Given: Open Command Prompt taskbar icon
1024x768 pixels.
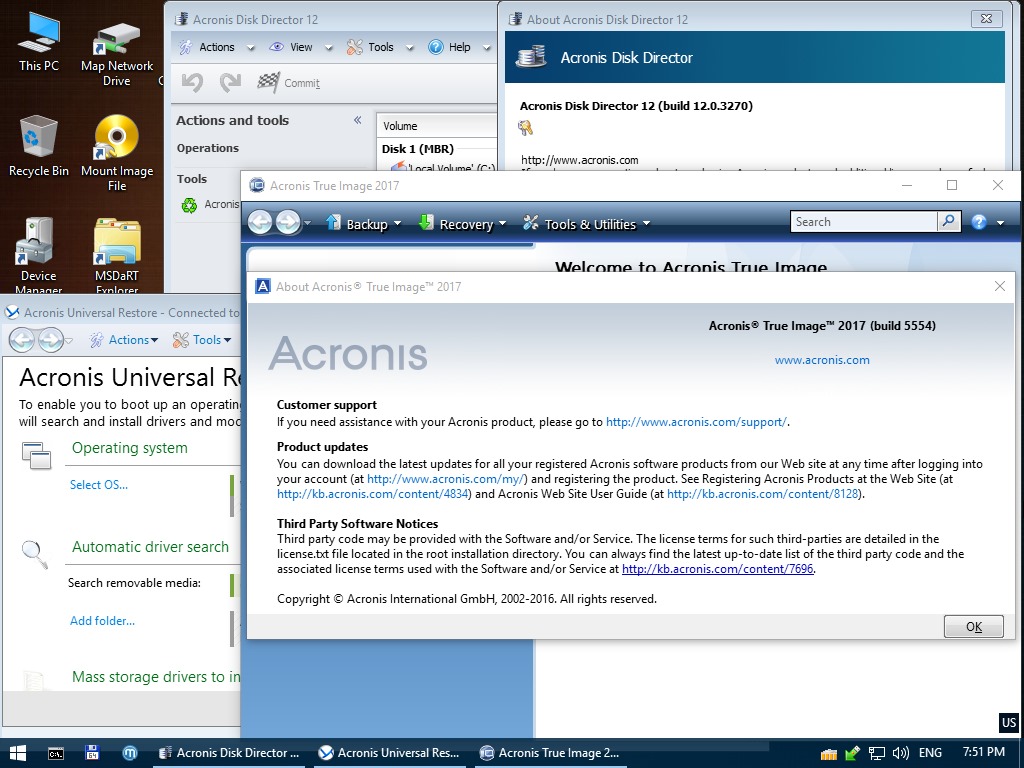Looking at the screenshot, I should tap(56, 753).
